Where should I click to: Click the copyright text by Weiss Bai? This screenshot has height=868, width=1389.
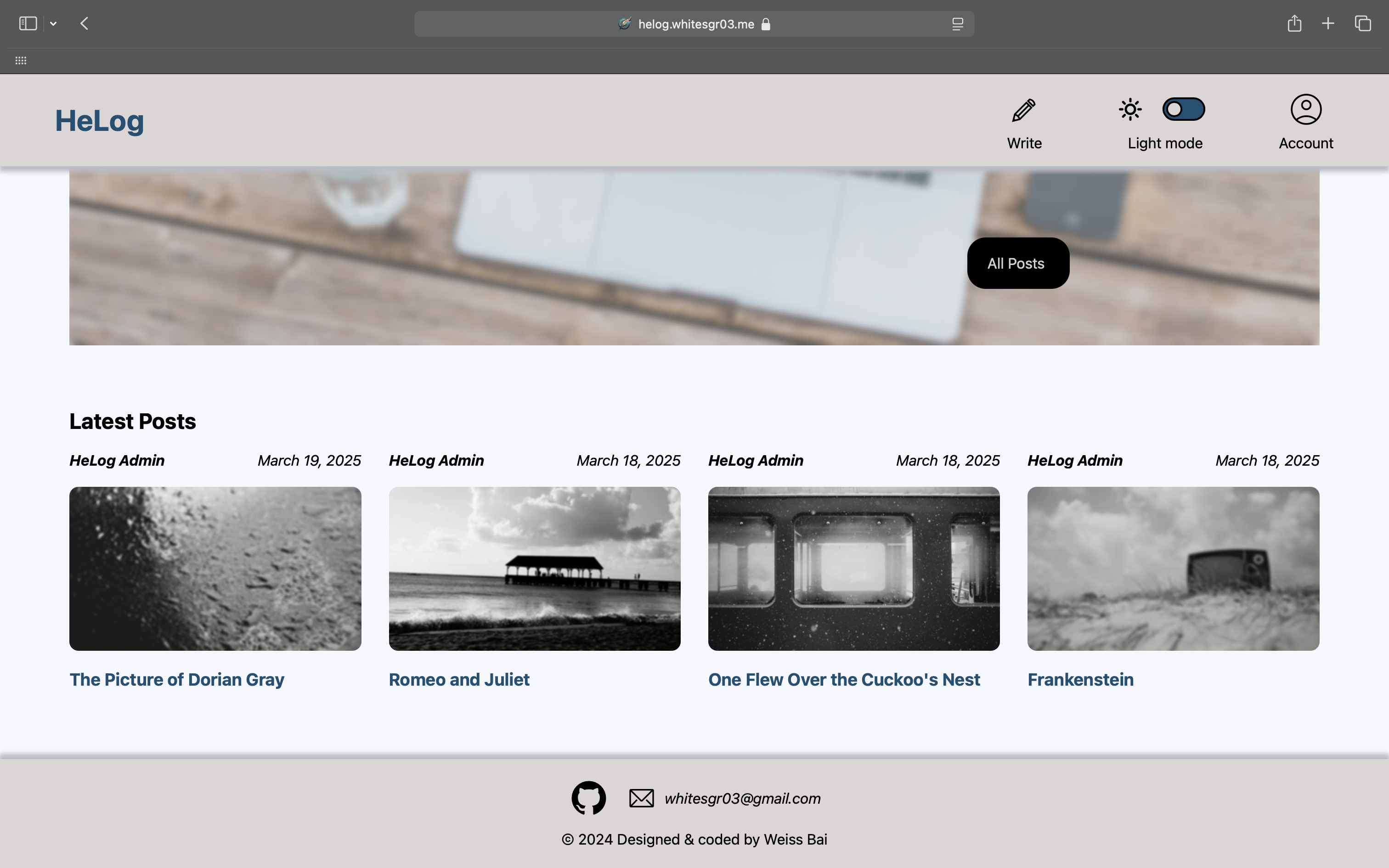coord(694,840)
